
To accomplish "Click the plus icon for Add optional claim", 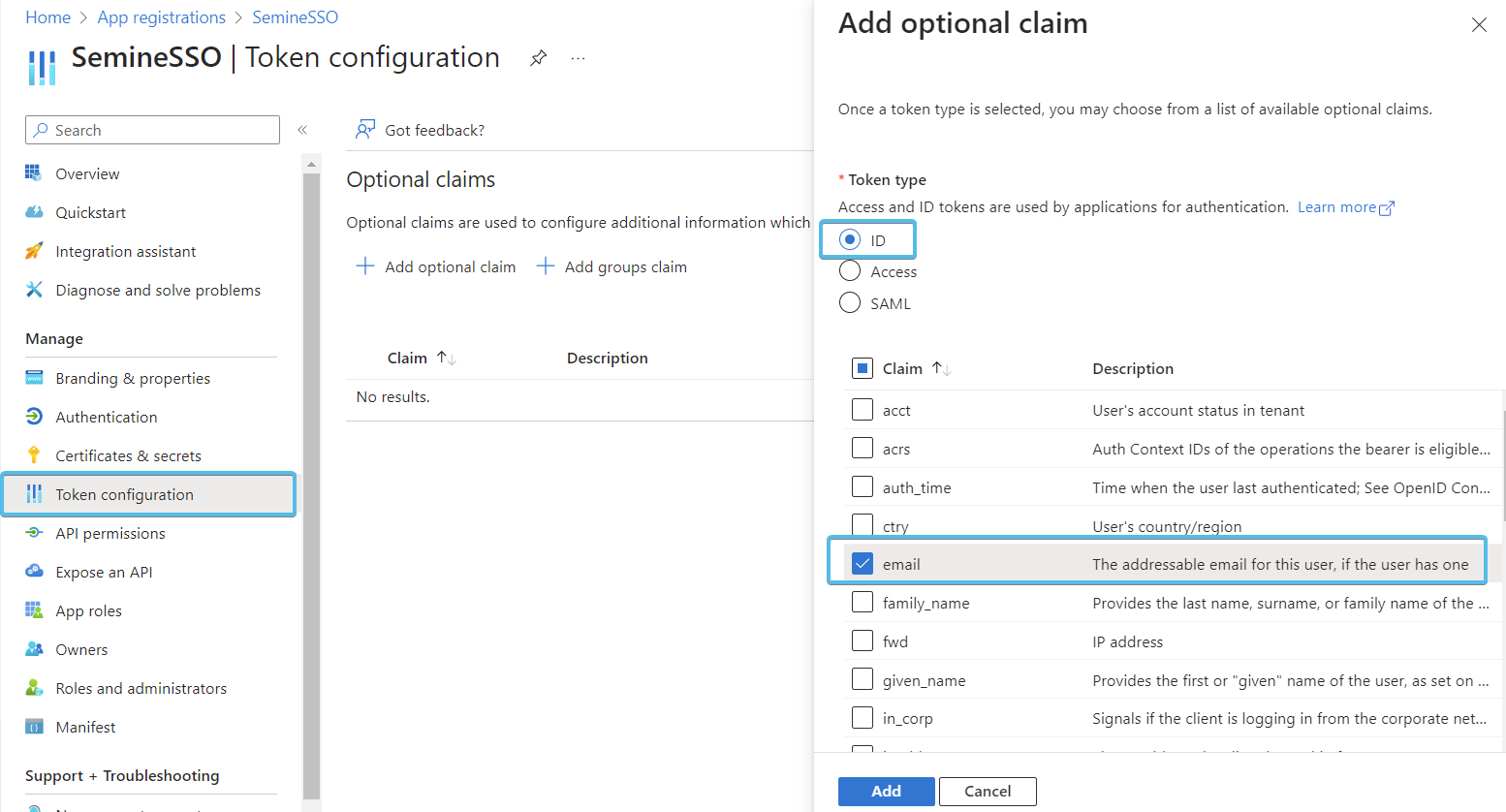I will [365, 266].
